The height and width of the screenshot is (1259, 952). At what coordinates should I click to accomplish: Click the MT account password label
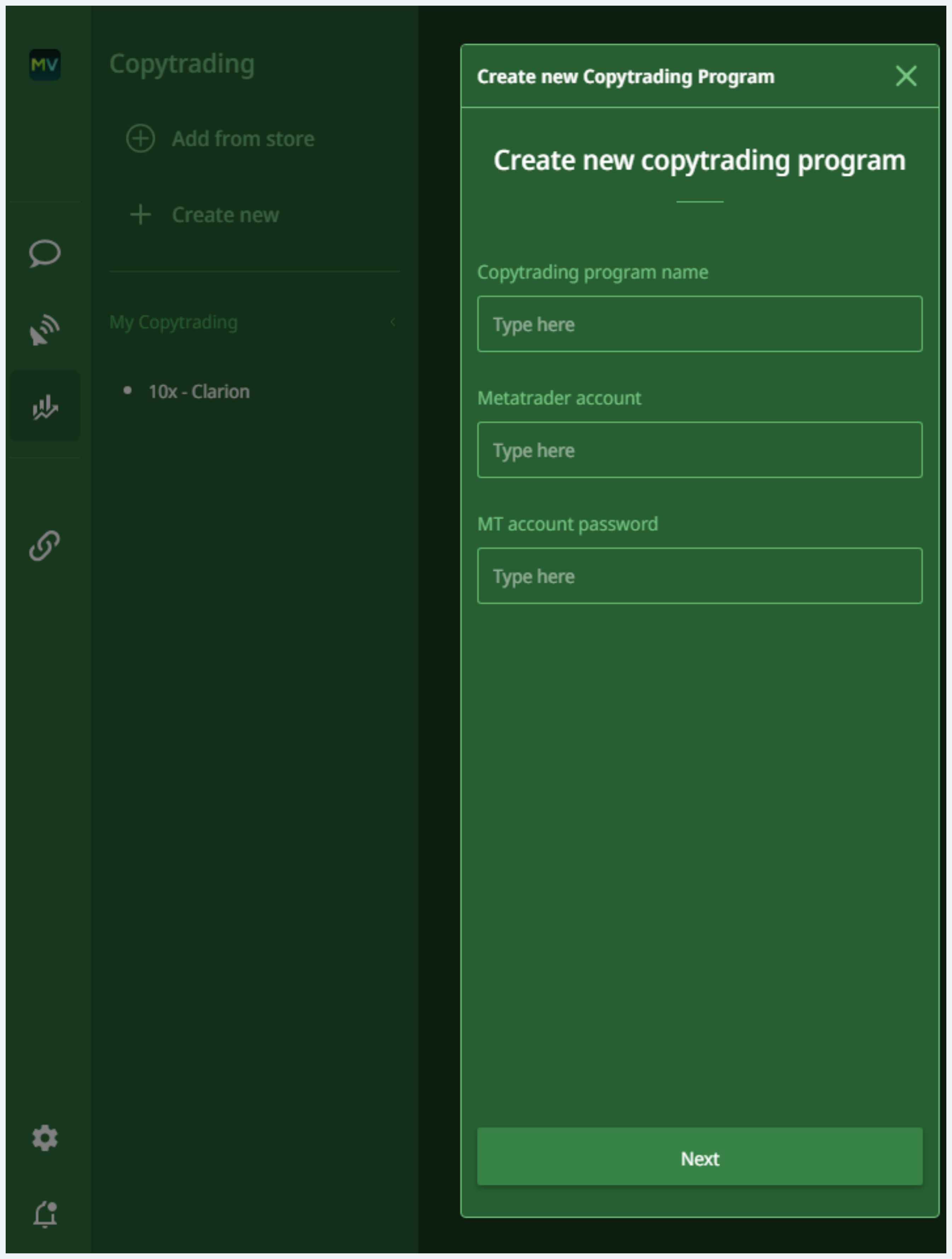(567, 524)
